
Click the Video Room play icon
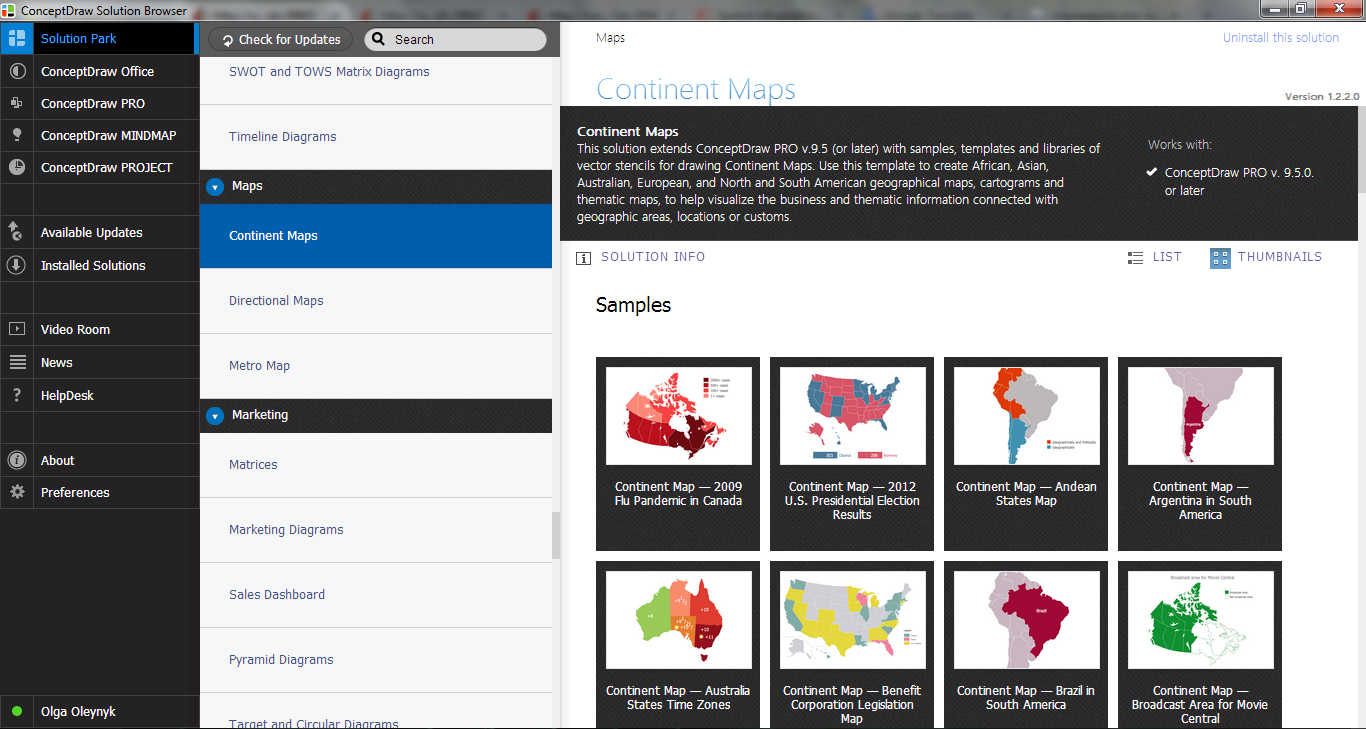pos(16,329)
